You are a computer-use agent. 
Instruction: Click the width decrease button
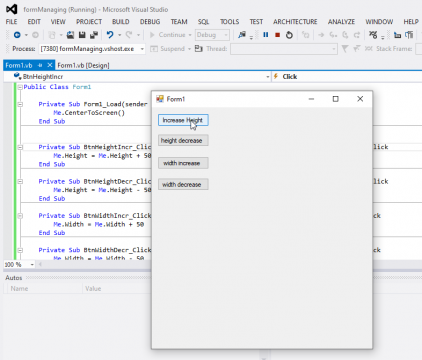[x=183, y=184]
